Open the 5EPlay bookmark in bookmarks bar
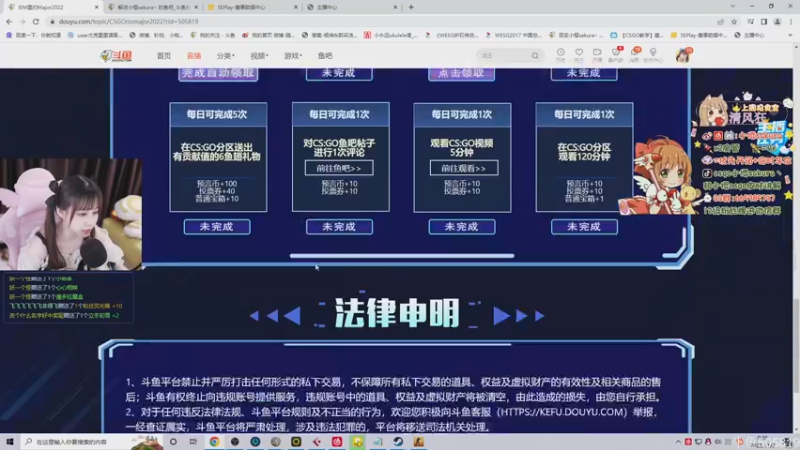800x450 pixels. tap(698, 35)
